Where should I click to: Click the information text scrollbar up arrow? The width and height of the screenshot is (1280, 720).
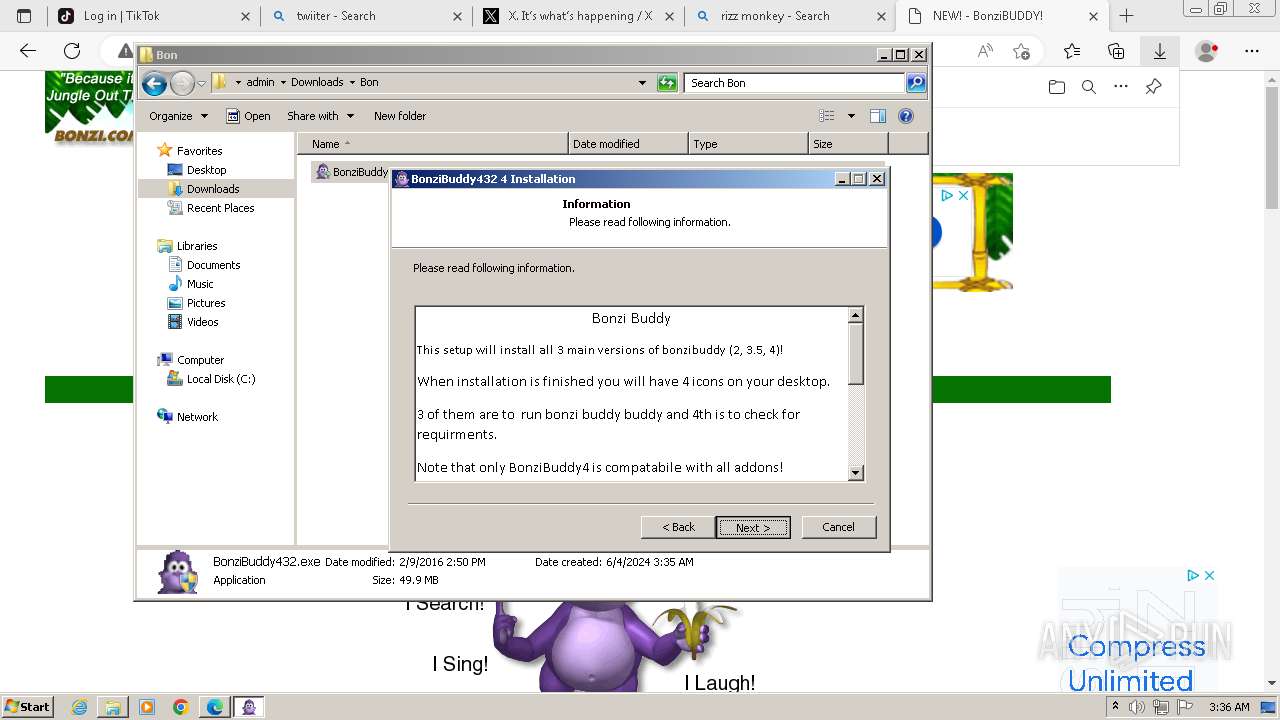pos(855,316)
